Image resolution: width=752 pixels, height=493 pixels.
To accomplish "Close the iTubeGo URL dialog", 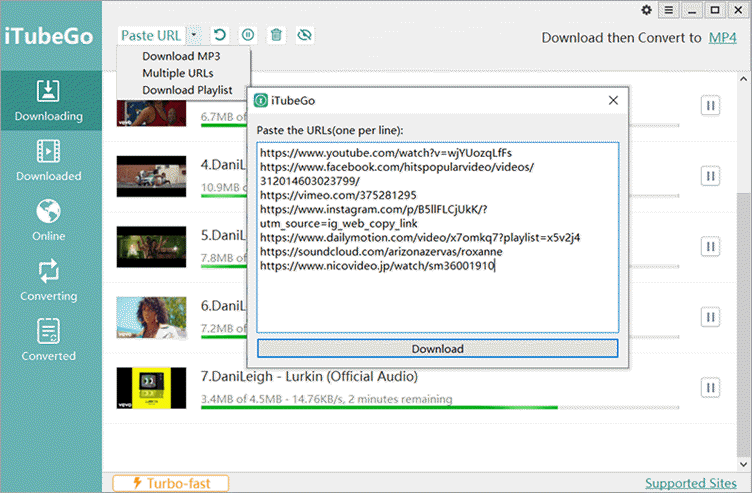I will click(x=613, y=100).
